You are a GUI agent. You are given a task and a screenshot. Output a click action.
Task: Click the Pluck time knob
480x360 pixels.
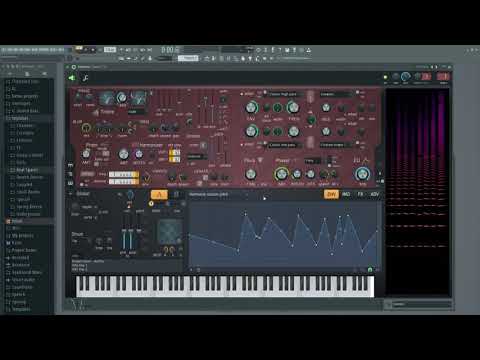click(251, 174)
